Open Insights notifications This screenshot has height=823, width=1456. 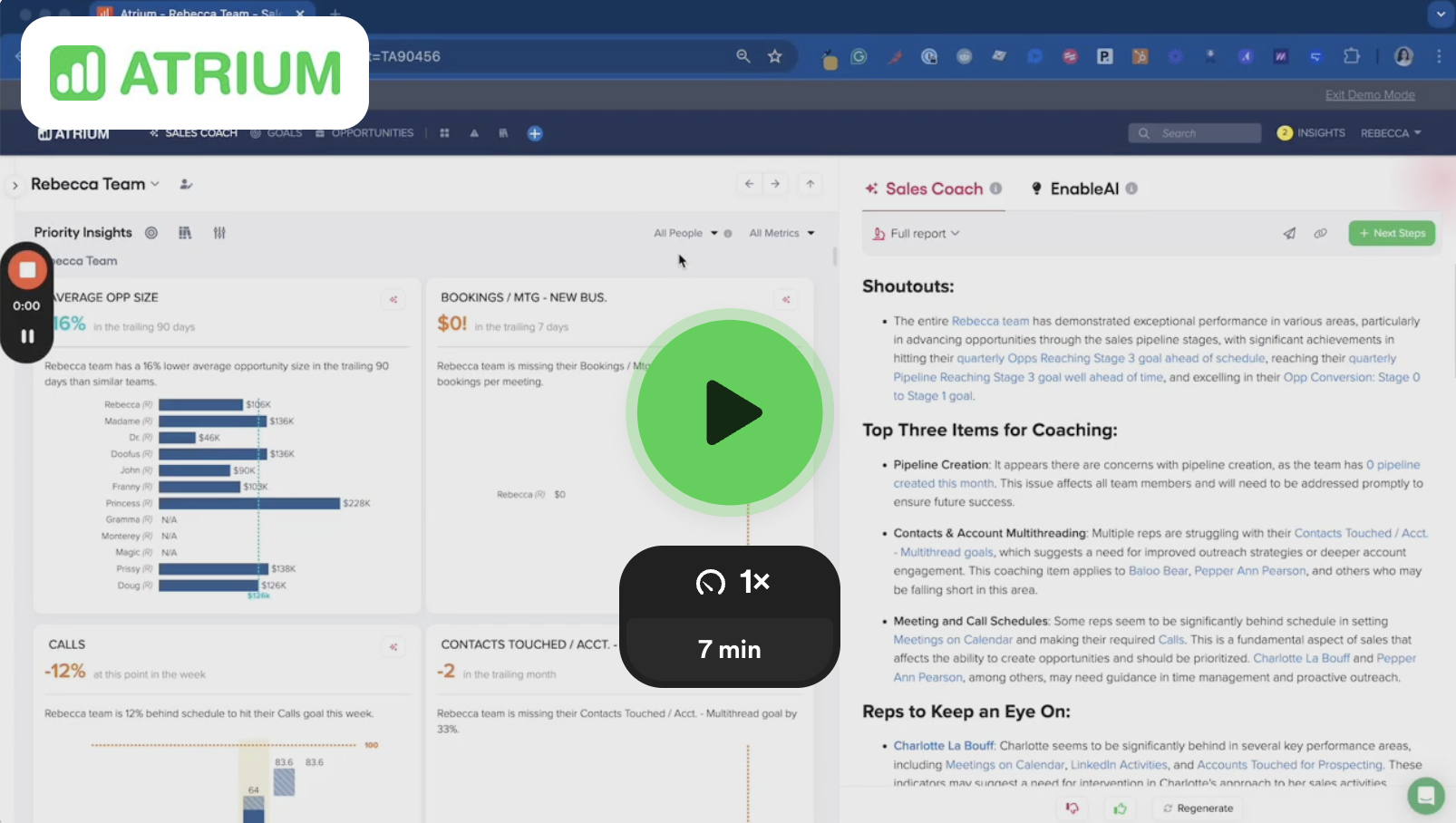1311,133
